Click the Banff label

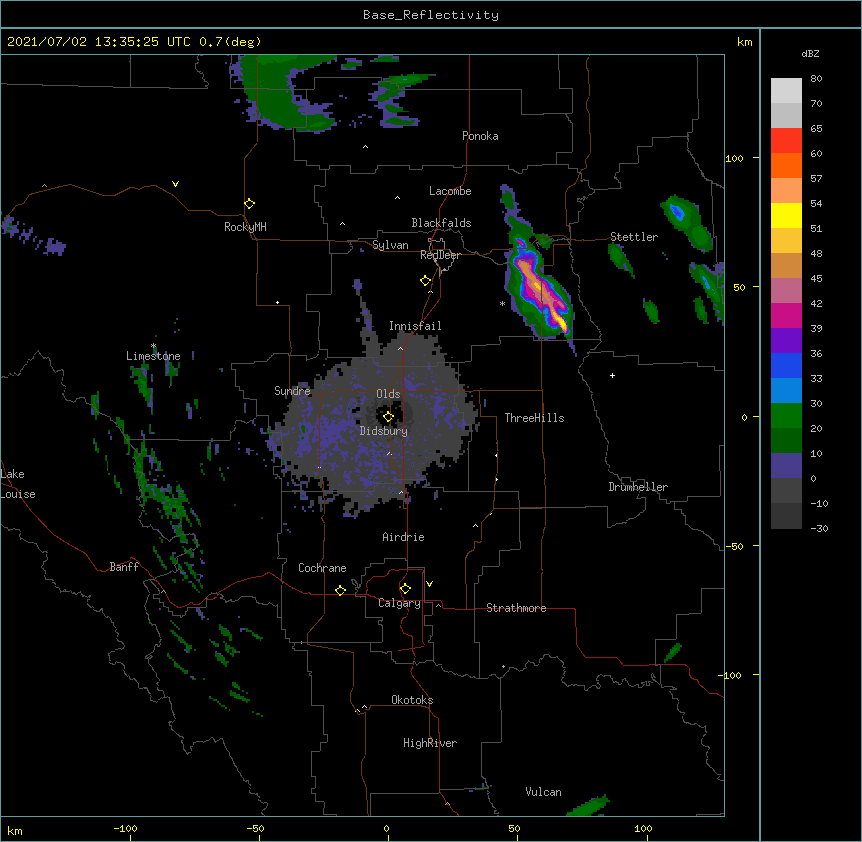coord(124,567)
